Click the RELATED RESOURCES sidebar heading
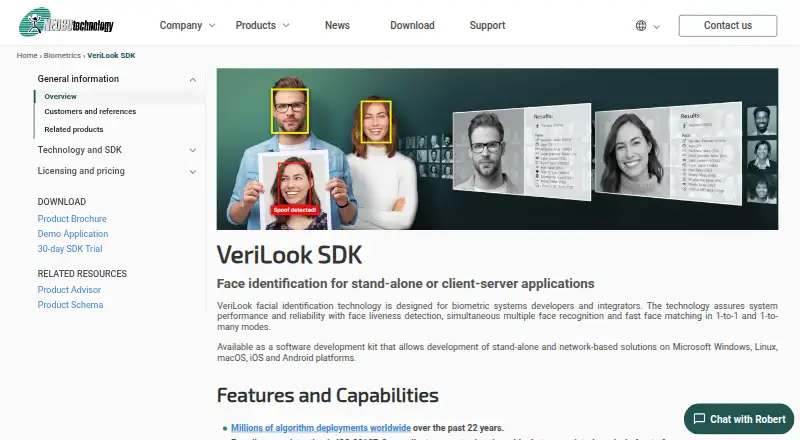 pyautogui.click(x=82, y=274)
